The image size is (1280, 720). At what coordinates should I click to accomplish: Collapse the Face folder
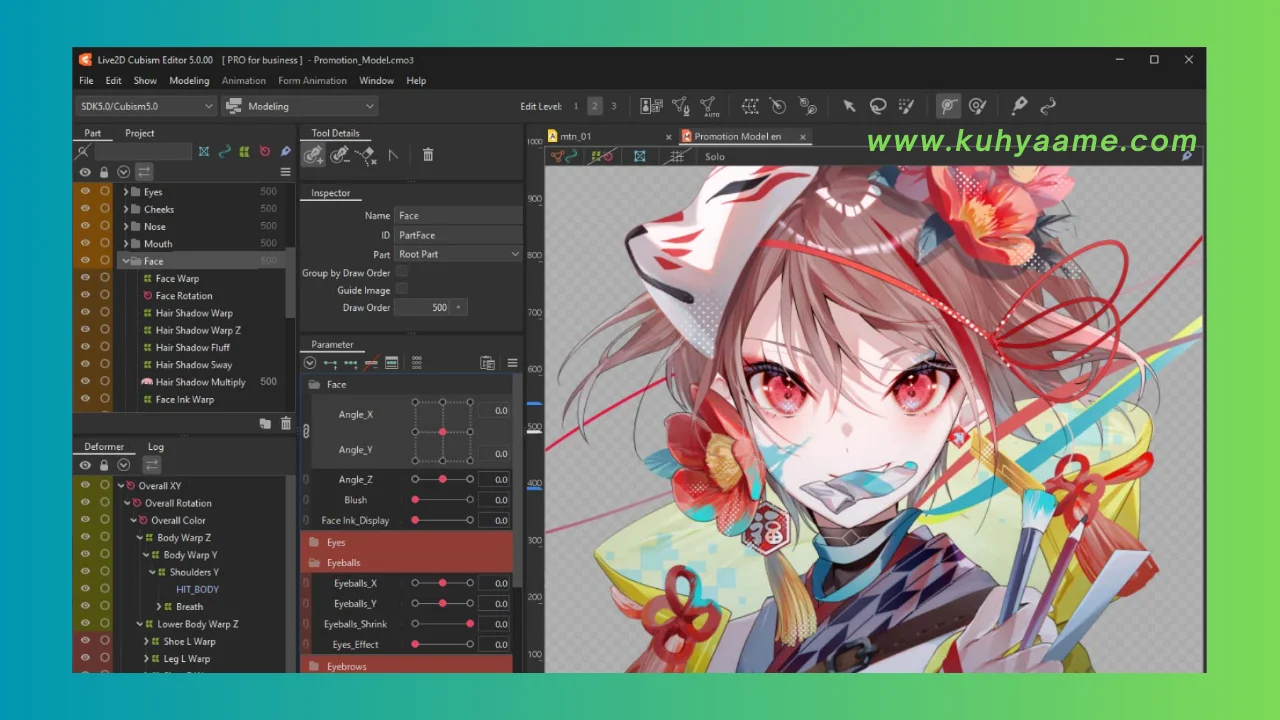(x=126, y=261)
